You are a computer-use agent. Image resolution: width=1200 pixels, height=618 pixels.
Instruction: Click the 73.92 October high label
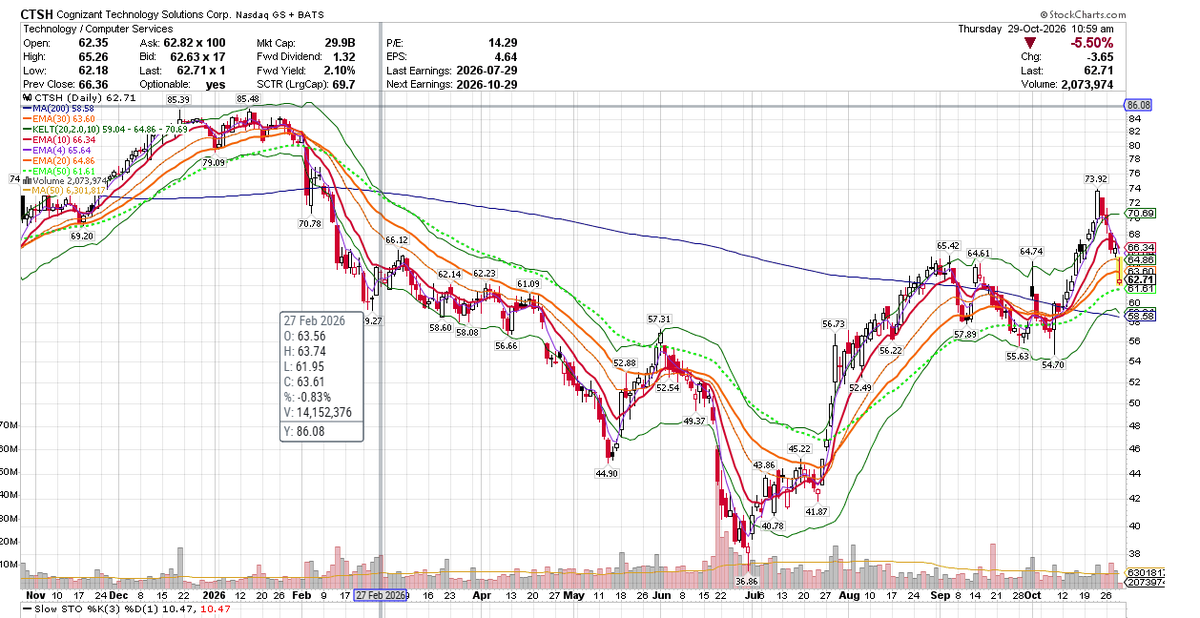coord(1097,179)
